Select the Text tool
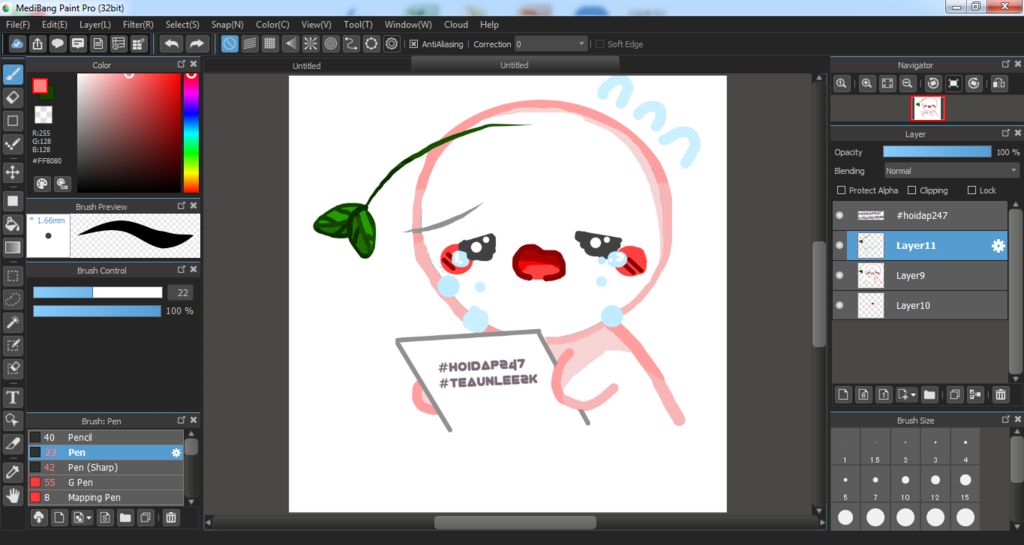The image size is (1024, 545). [12, 397]
